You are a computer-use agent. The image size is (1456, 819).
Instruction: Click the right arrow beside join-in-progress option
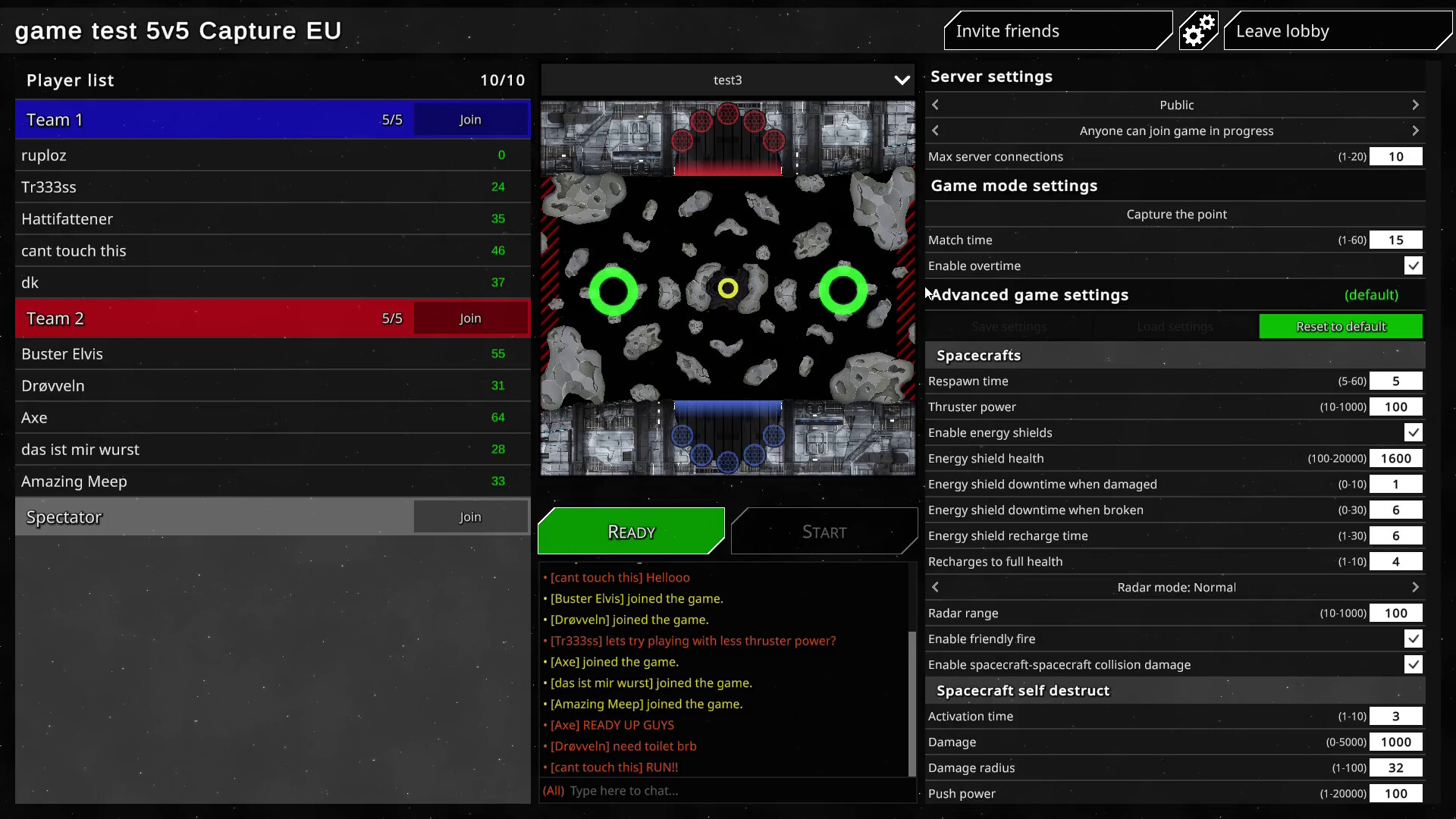click(x=1417, y=130)
